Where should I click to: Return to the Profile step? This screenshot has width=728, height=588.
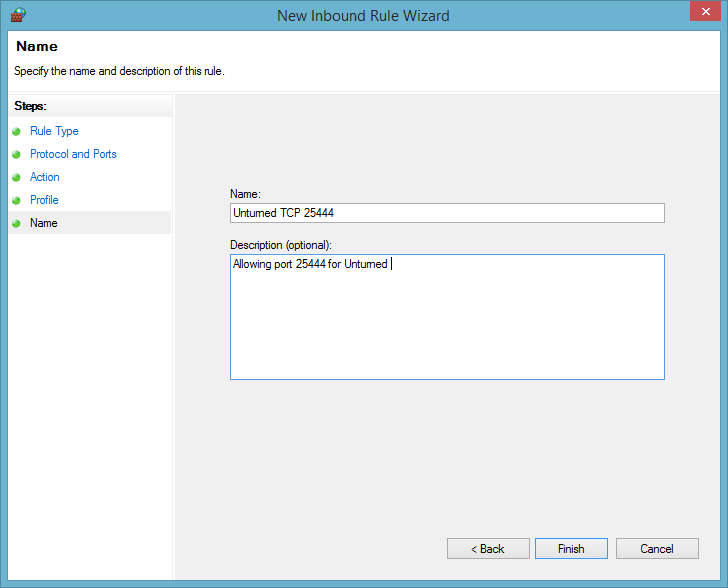click(44, 200)
